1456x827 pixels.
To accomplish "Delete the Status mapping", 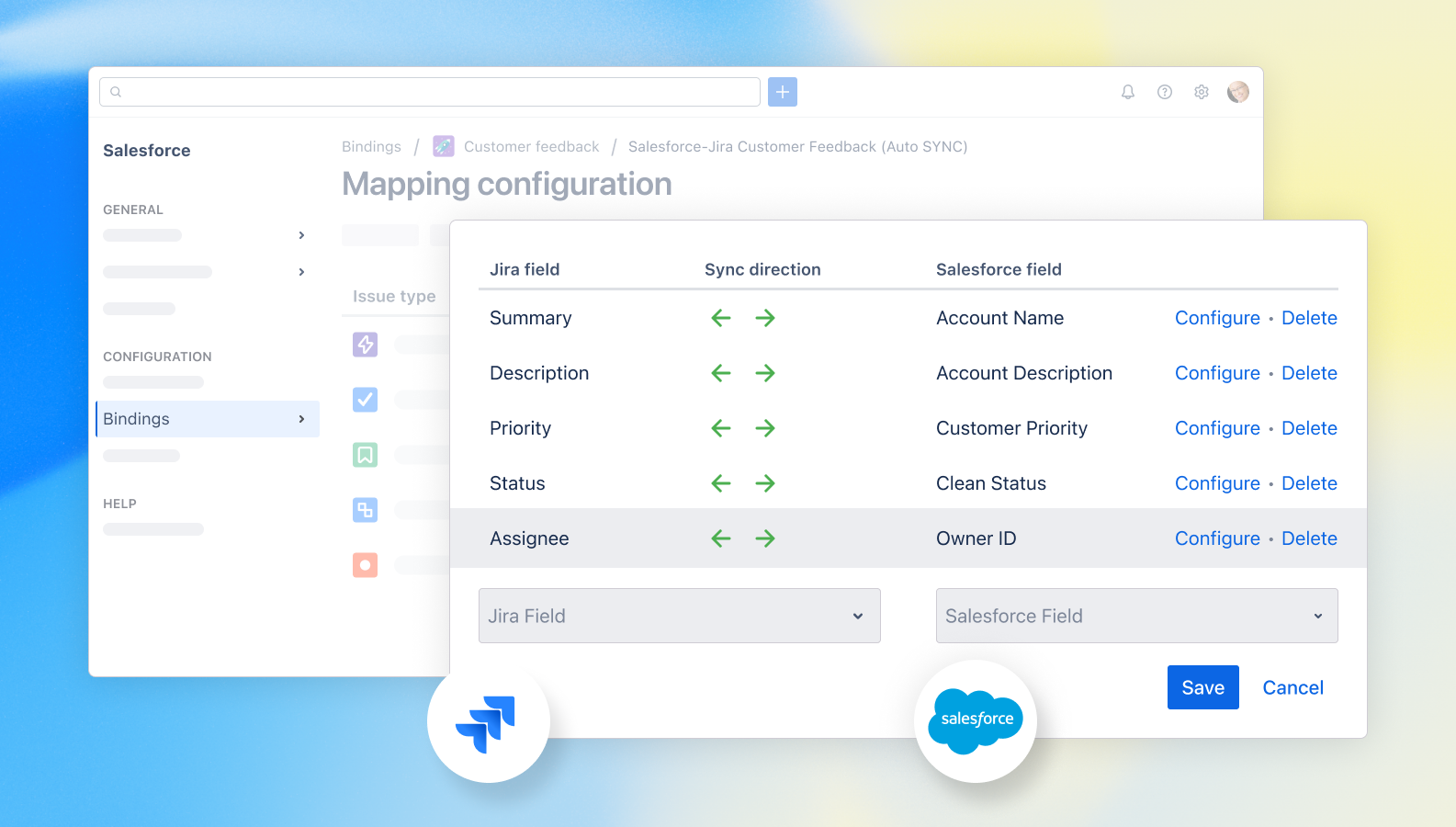I will pos(1309,483).
